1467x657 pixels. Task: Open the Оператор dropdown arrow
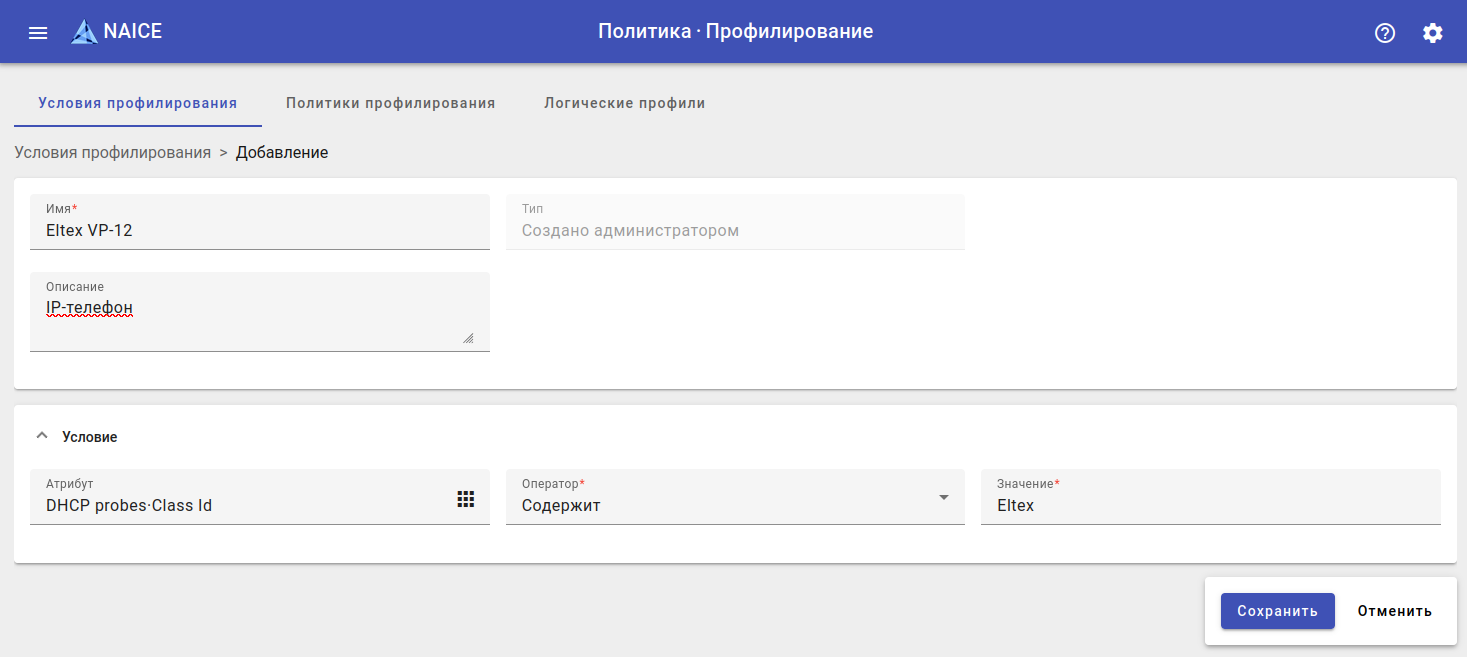(x=943, y=498)
